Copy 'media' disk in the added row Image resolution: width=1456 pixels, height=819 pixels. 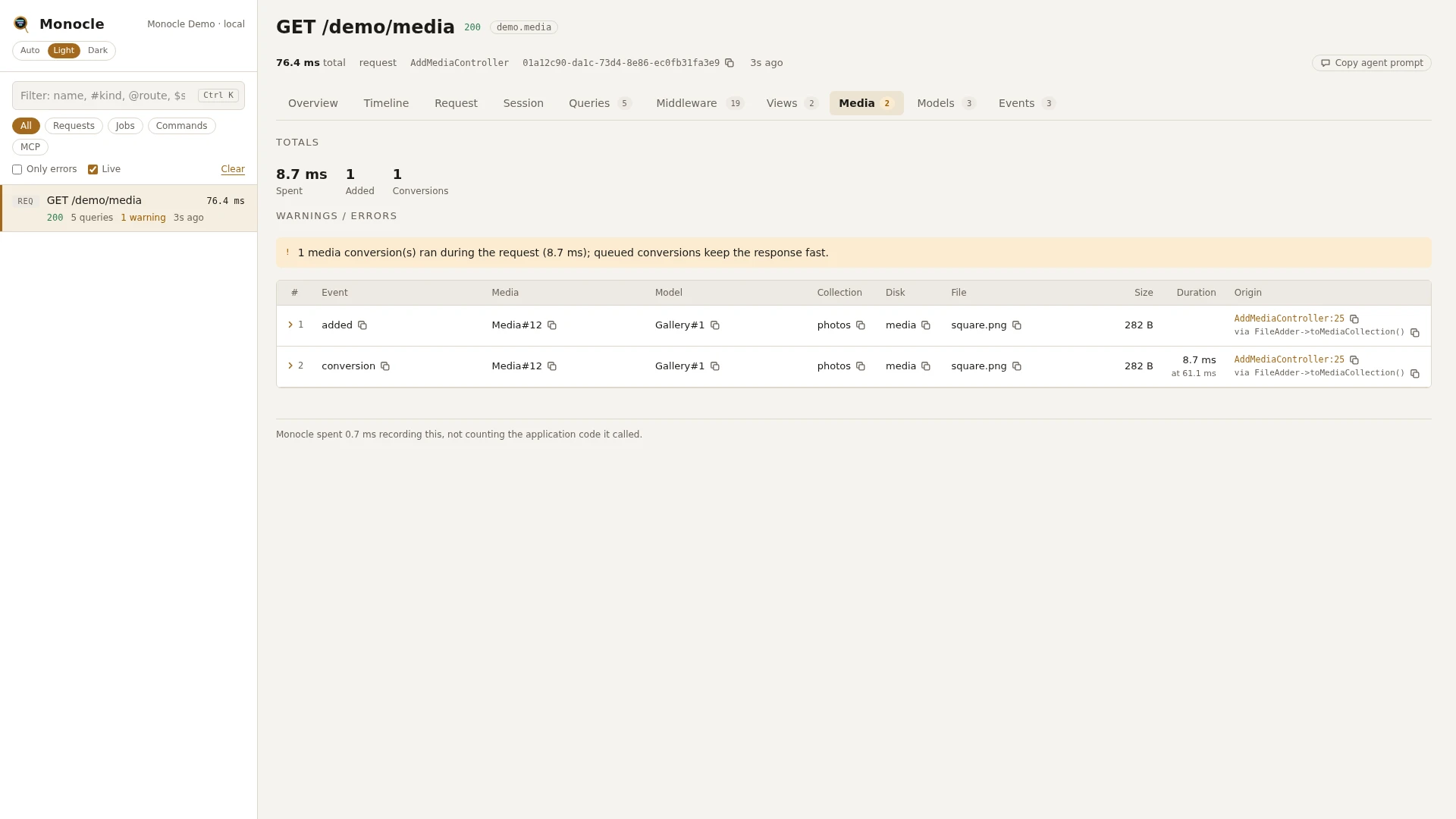(926, 325)
